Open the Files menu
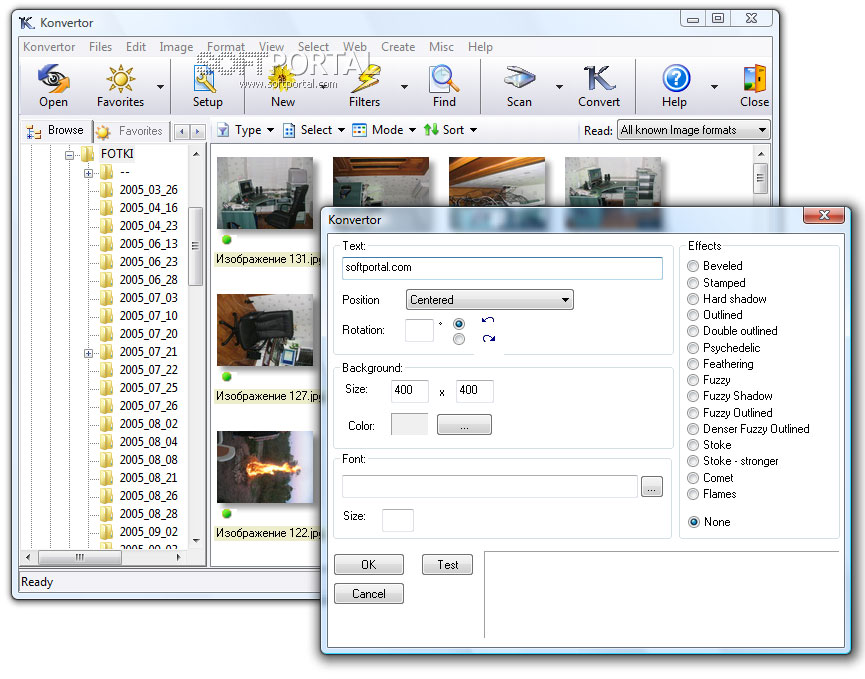Image resolution: width=865 pixels, height=679 pixels. (x=100, y=47)
